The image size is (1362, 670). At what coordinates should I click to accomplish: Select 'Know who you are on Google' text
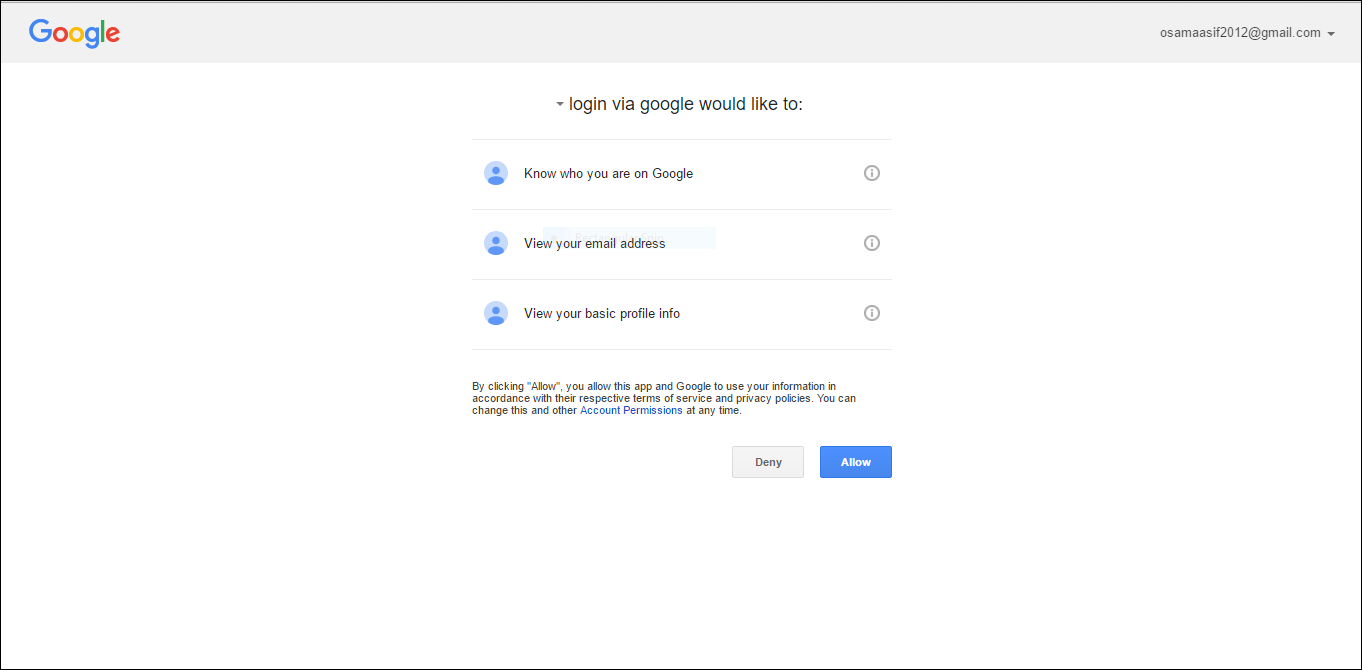tap(608, 173)
